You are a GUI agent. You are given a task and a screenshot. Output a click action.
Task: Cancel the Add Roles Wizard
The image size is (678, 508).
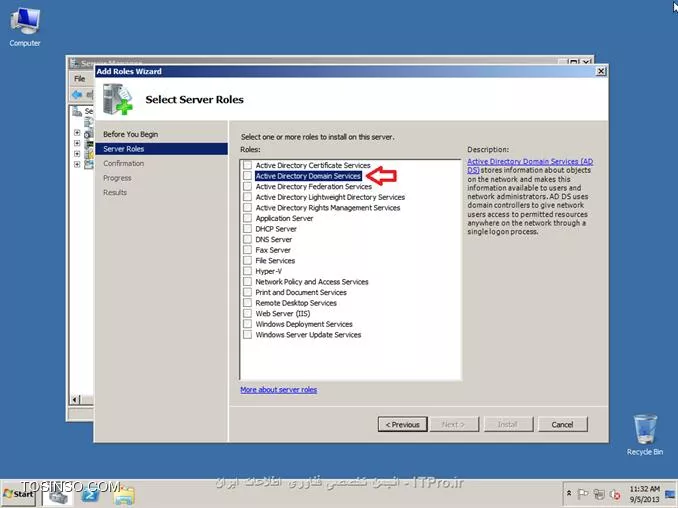[x=562, y=424]
